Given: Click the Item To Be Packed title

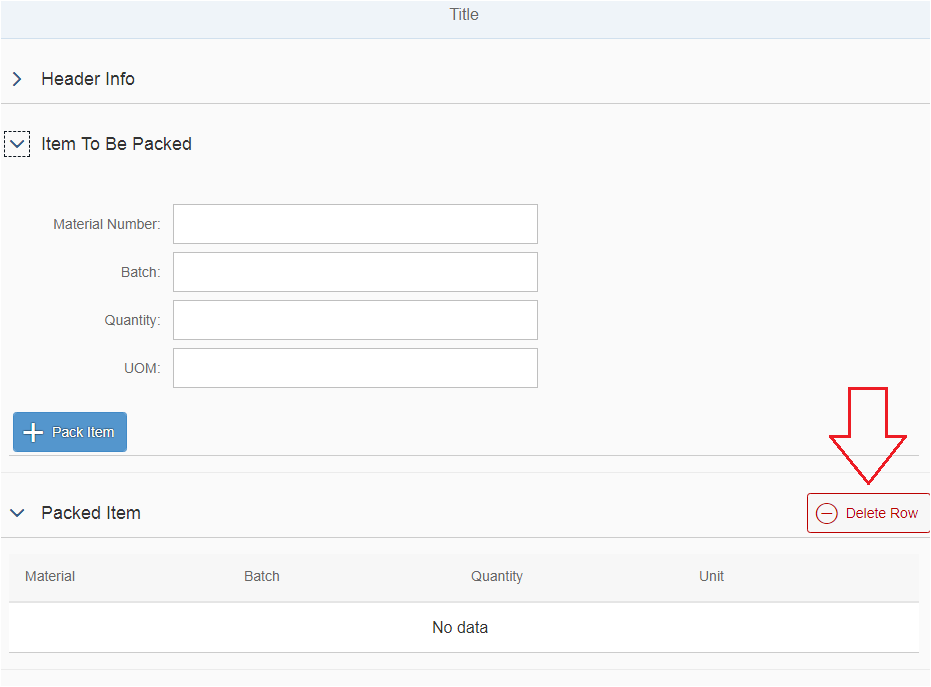Looking at the screenshot, I should 116,144.
